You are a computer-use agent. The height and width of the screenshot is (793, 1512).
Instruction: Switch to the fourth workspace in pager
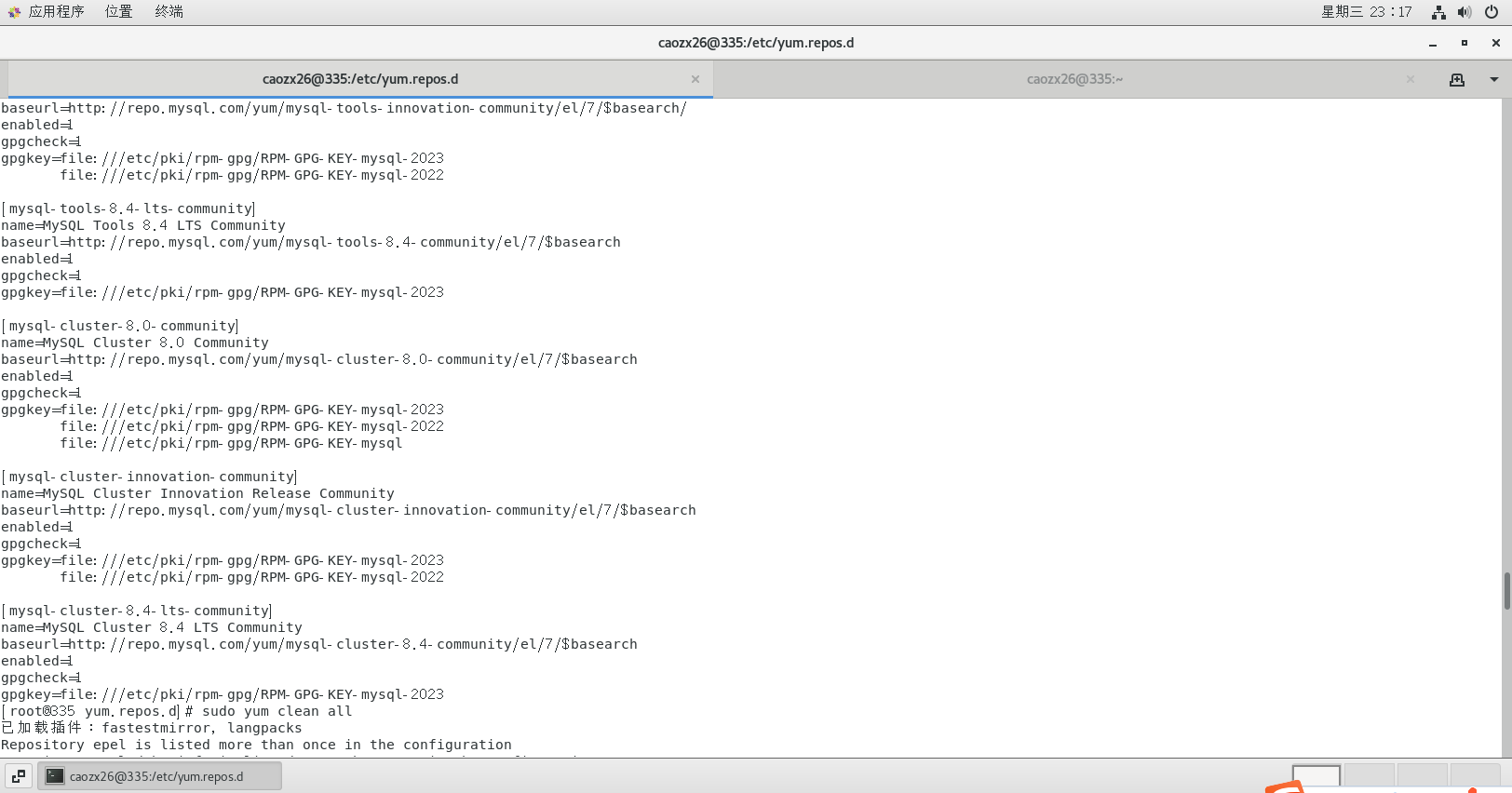click(1475, 776)
